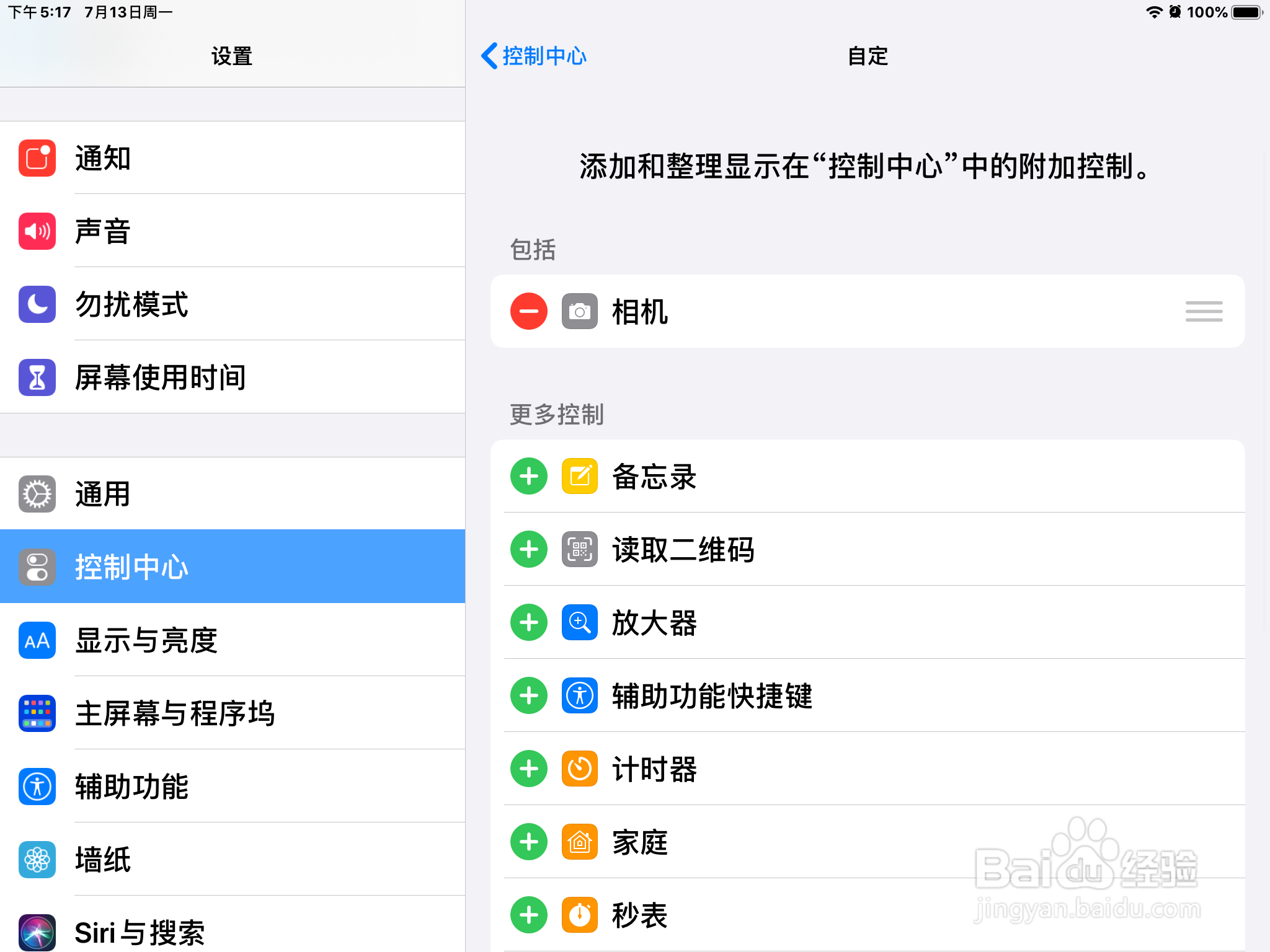1270x952 pixels.
Task: Open the Notifications (通知) settings icon
Action: point(37,157)
